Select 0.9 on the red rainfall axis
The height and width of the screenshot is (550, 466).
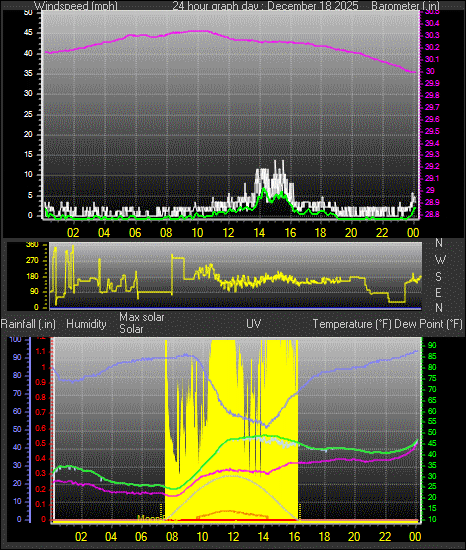(x=41, y=382)
